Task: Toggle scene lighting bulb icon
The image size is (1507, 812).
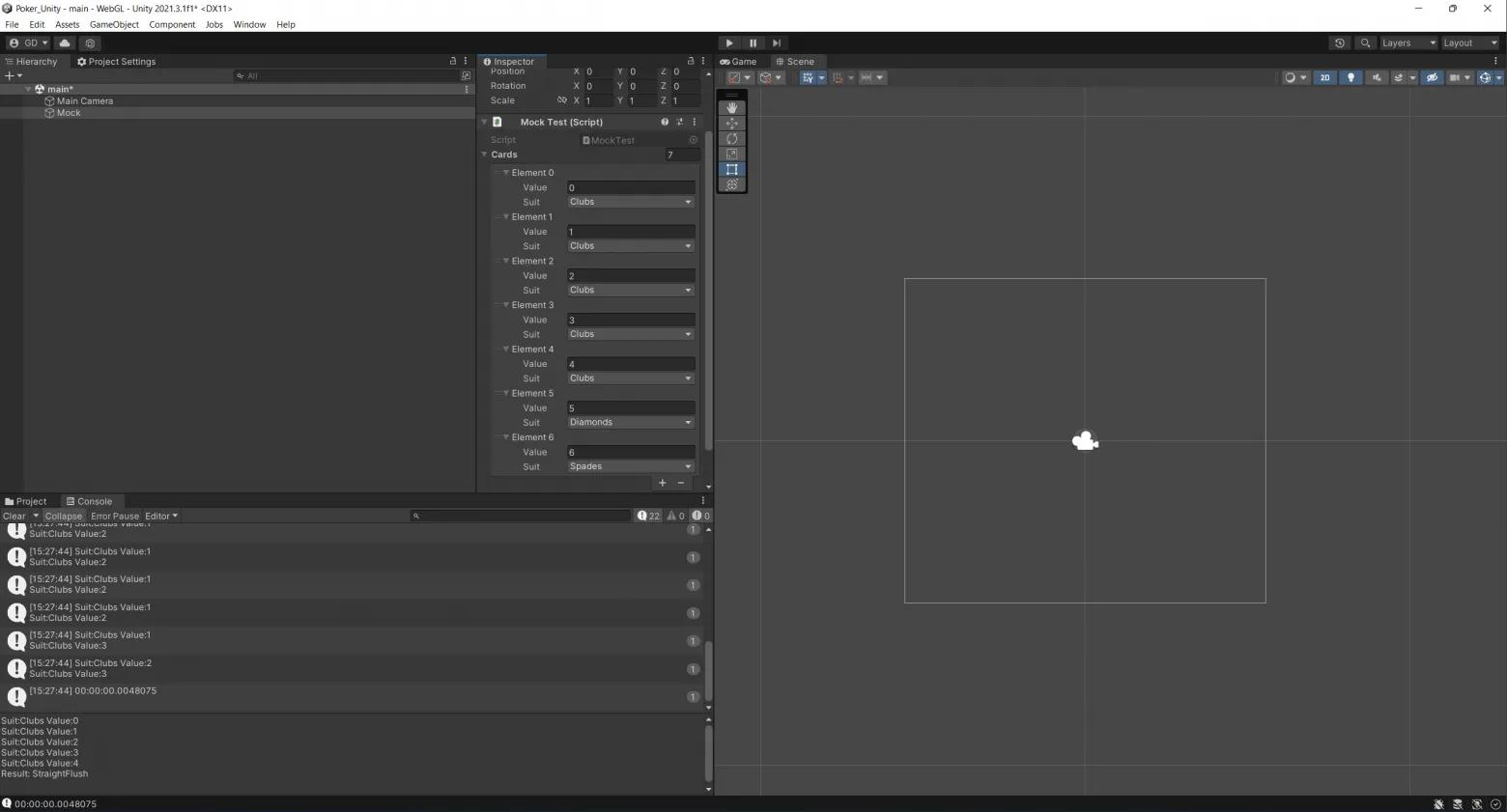Action: click(1351, 77)
